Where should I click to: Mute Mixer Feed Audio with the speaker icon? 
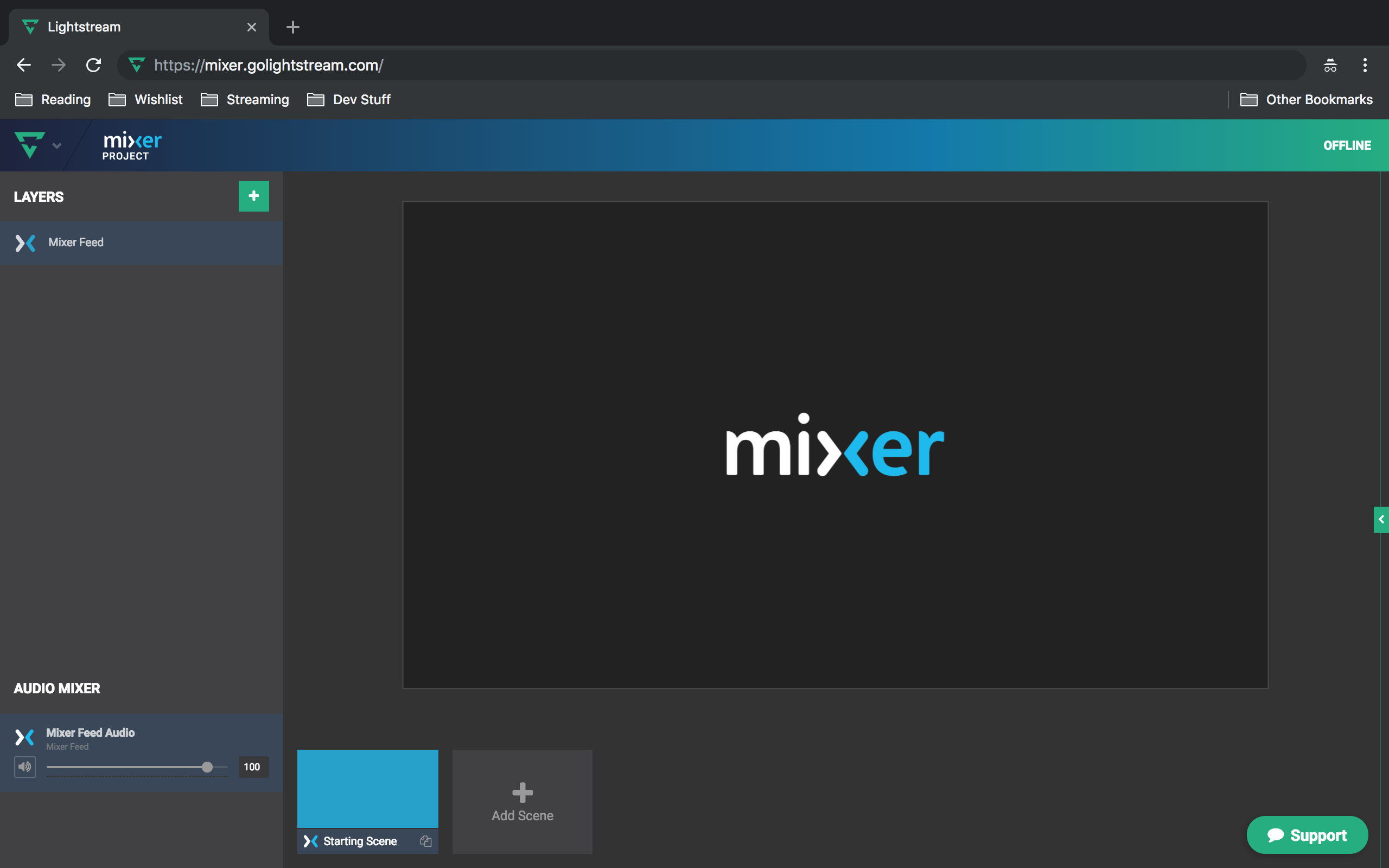point(24,767)
